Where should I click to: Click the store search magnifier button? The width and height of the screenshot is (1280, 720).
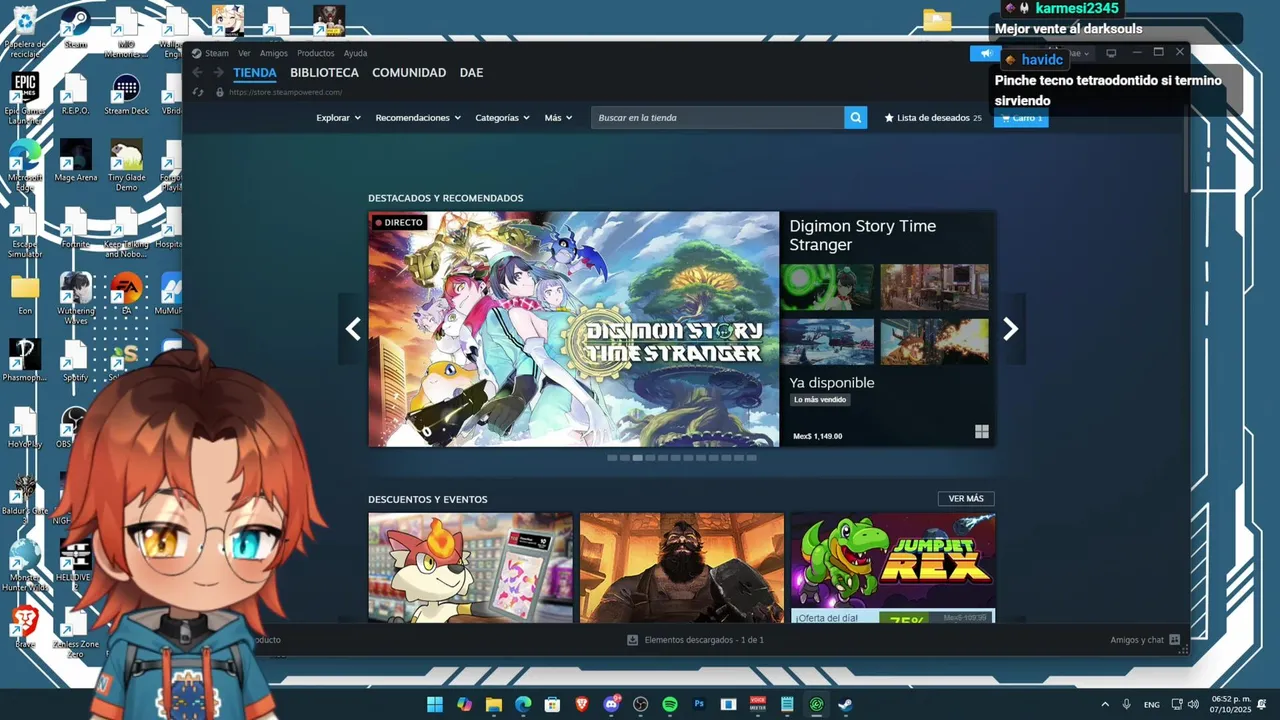(x=856, y=118)
